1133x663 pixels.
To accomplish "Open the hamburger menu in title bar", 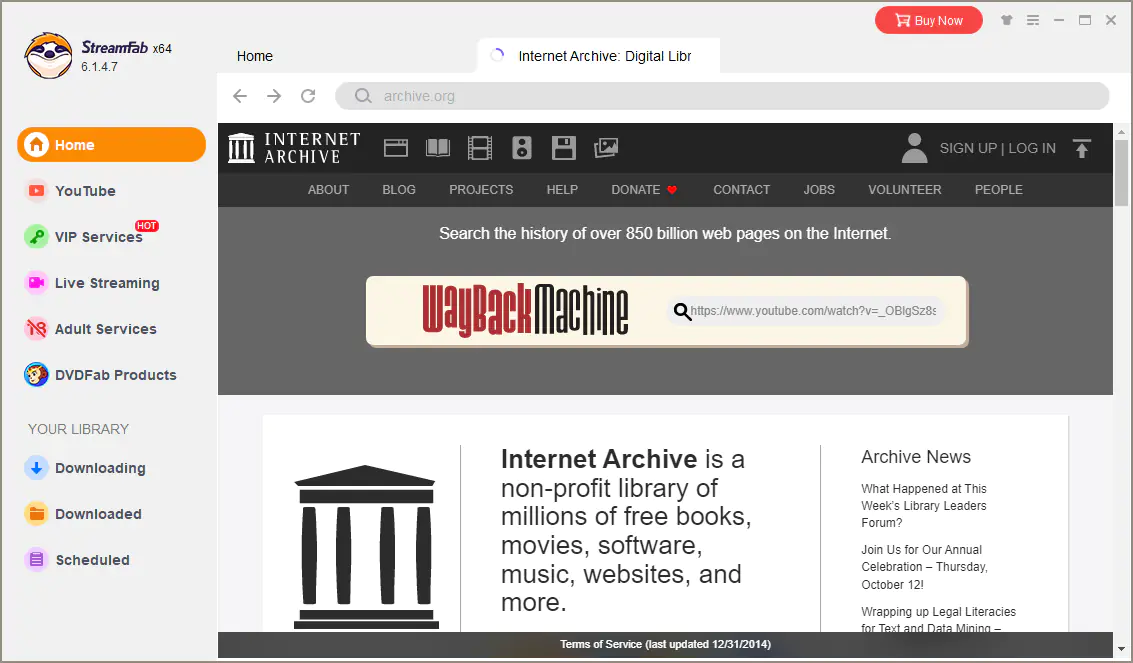I will (x=1033, y=20).
